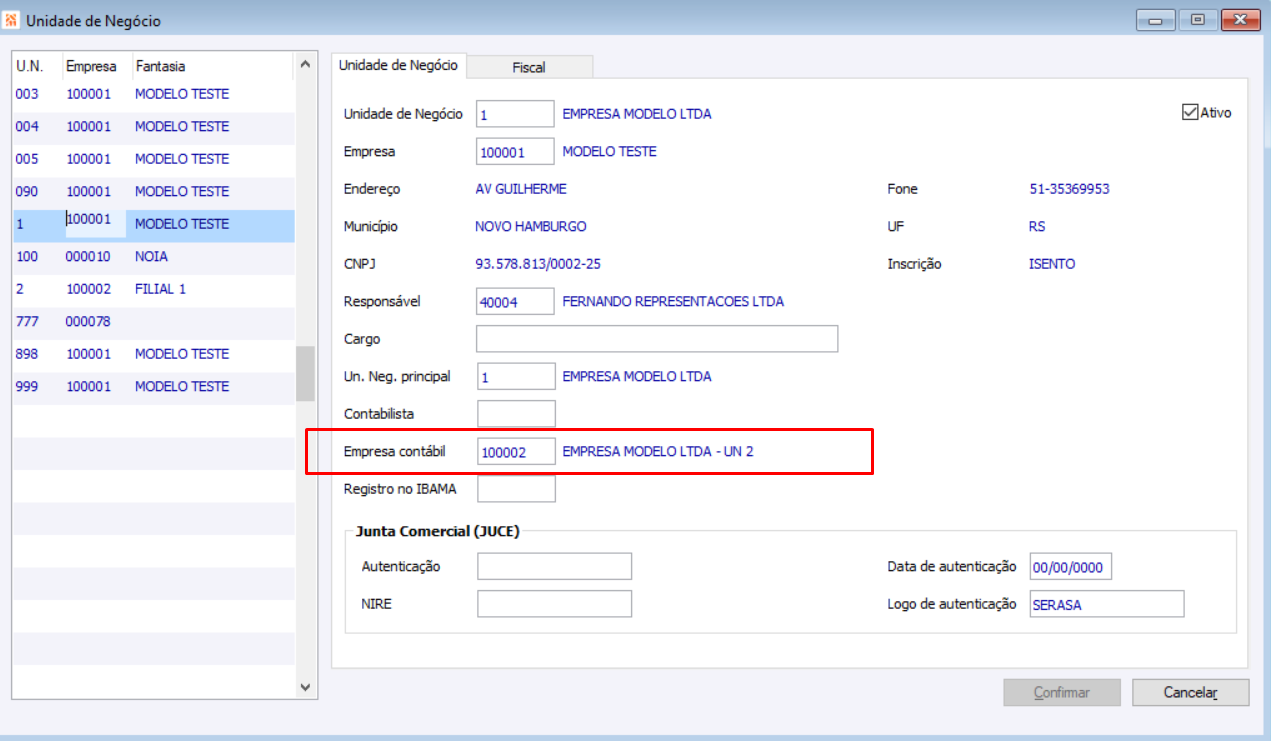Click the Cargo input field
This screenshot has height=741, width=1271.
pos(657,339)
